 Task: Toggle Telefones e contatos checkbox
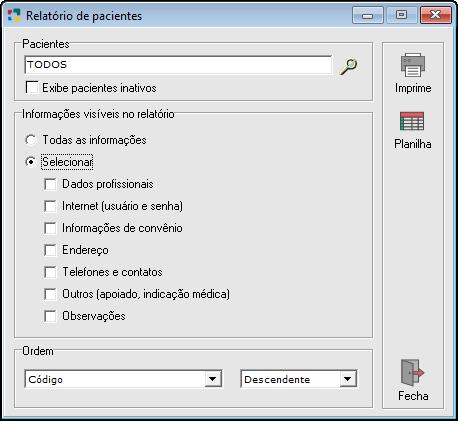50,272
